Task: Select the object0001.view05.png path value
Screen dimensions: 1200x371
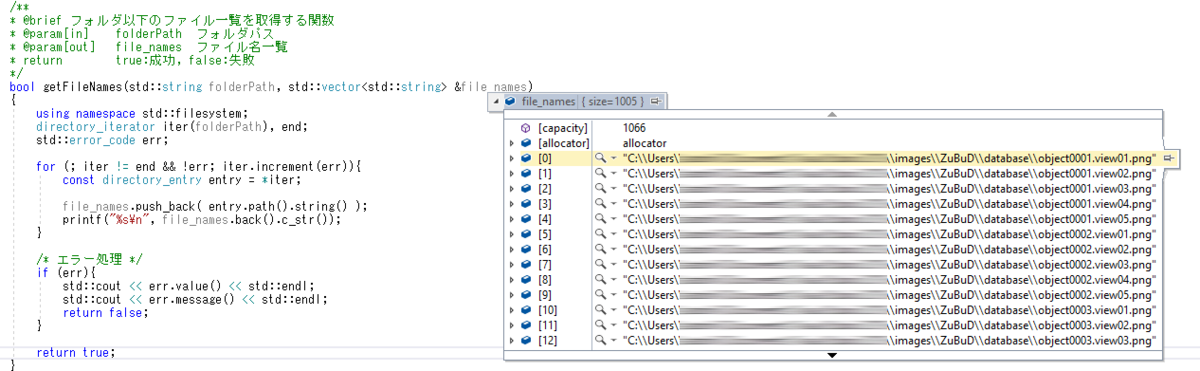Action: [x=889, y=218]
